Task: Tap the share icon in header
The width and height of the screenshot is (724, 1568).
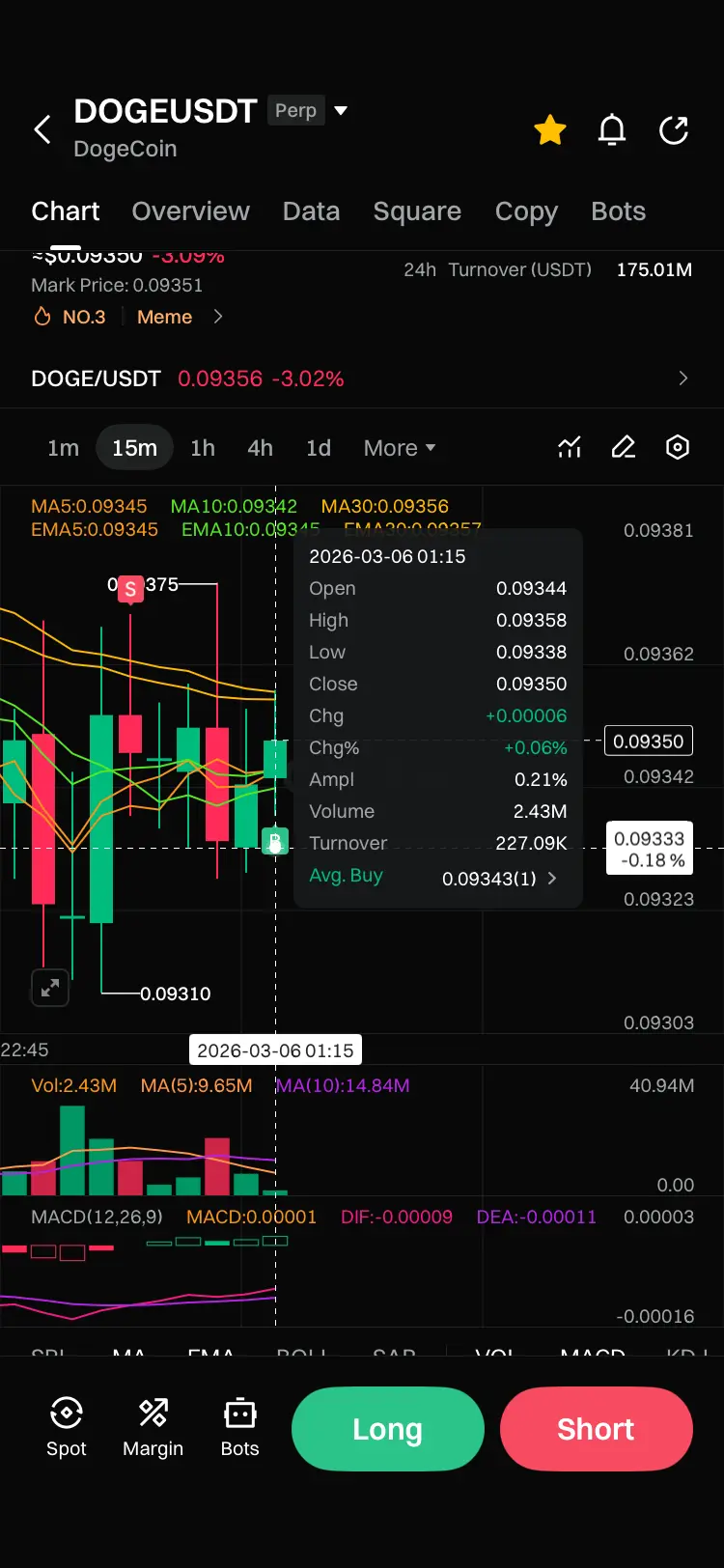Action: 674,129
